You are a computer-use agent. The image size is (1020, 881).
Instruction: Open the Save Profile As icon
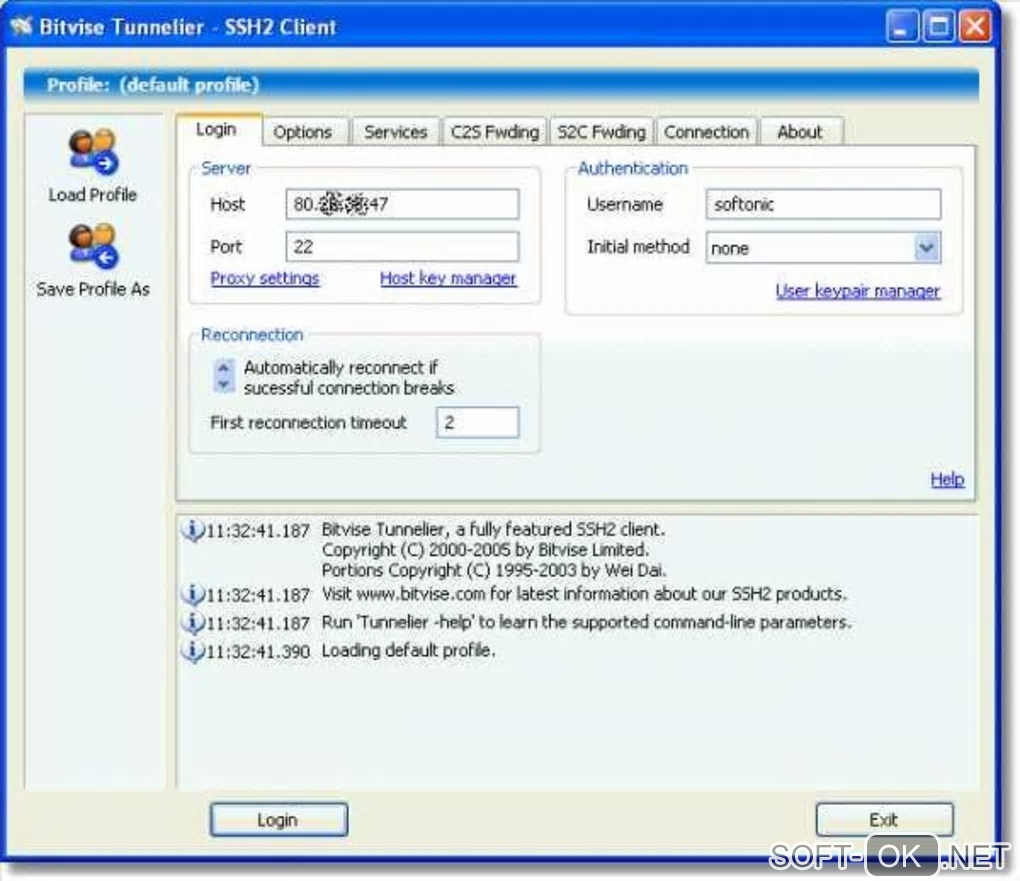pos(93,246)
